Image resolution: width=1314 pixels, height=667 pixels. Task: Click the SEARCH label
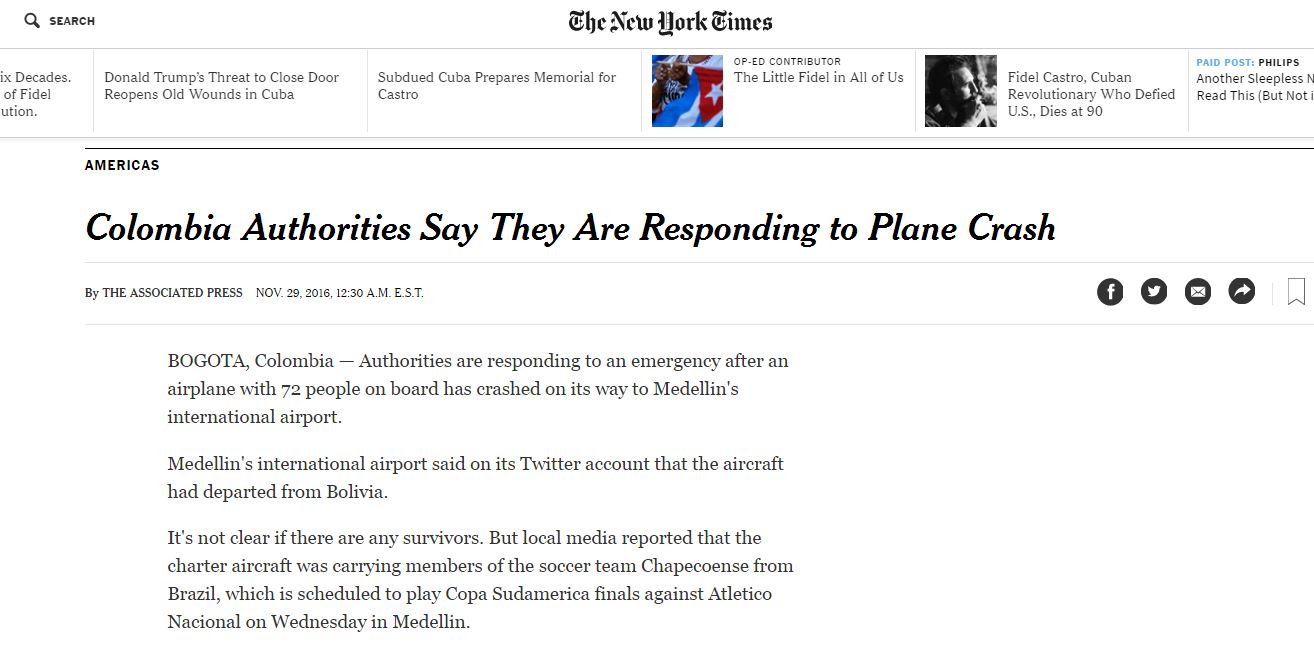pos(72,21)
